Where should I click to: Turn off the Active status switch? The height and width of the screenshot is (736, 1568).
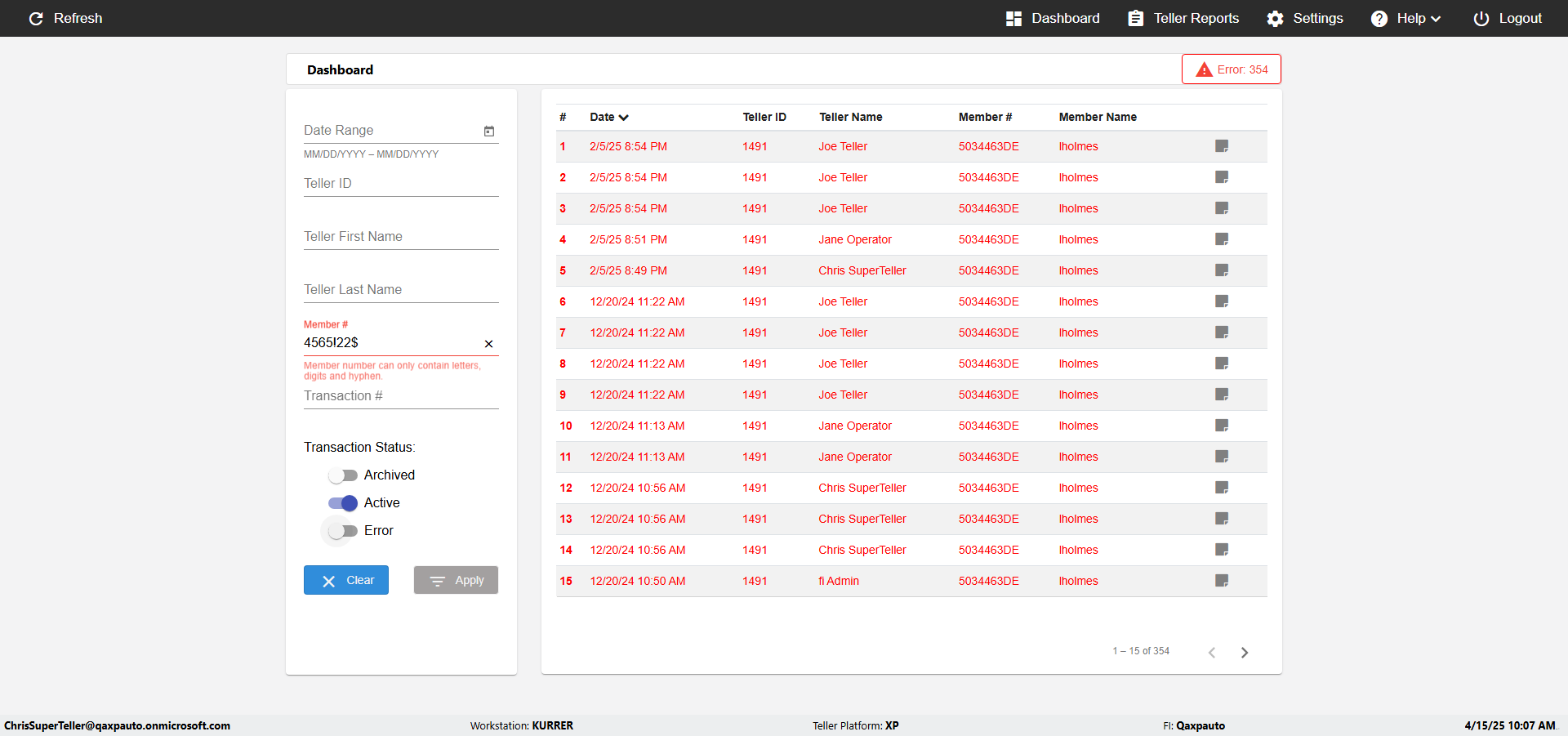tap(343, 503)
